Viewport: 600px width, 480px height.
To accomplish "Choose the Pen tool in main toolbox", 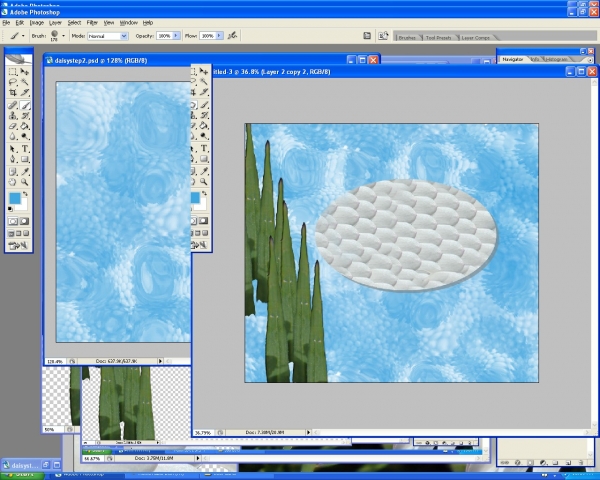I will 13,159.
